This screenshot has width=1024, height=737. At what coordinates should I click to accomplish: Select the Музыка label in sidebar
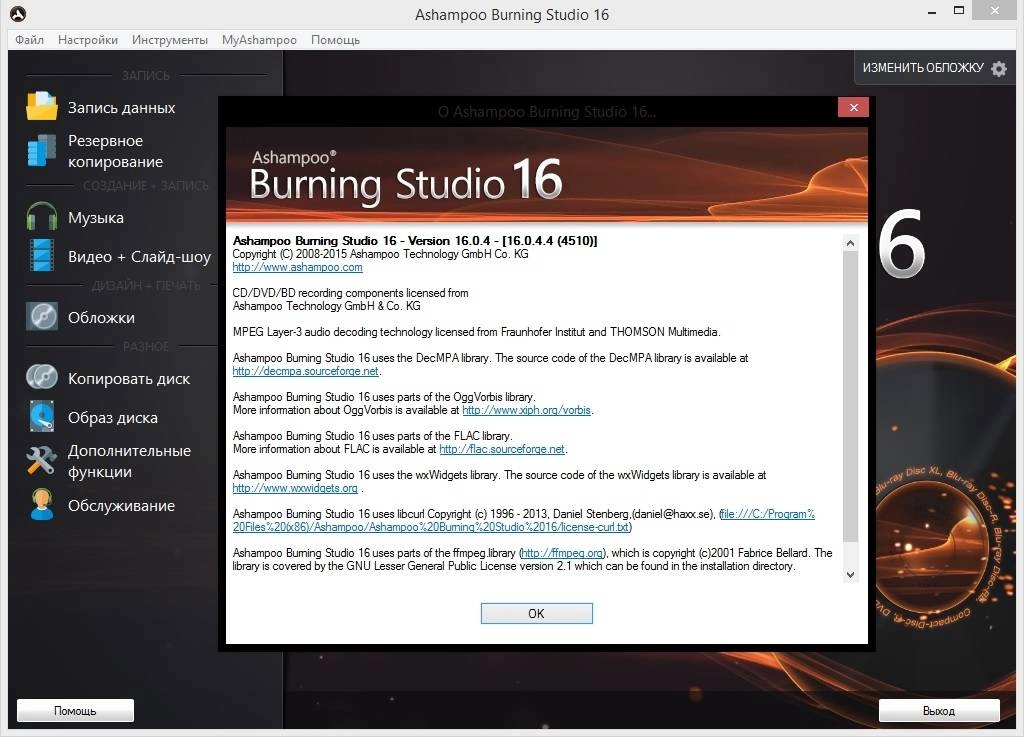click(x=96, y=217)
